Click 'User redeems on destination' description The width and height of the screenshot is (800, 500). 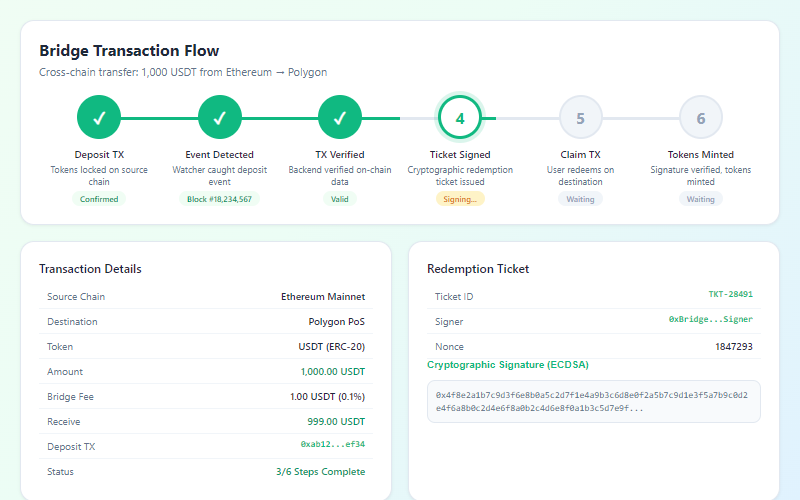580,176
